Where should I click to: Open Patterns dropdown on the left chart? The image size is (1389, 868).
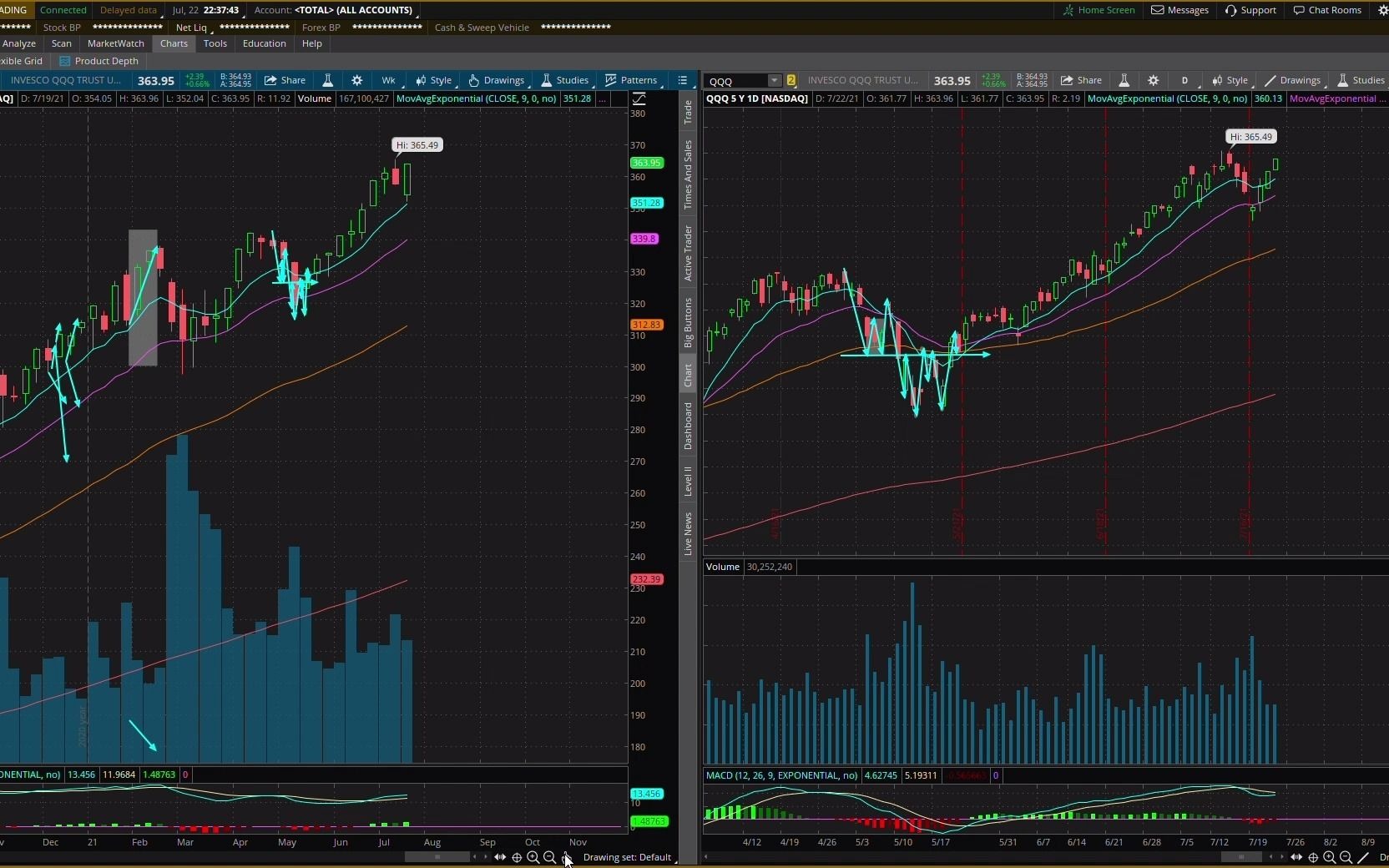(632, 80)
